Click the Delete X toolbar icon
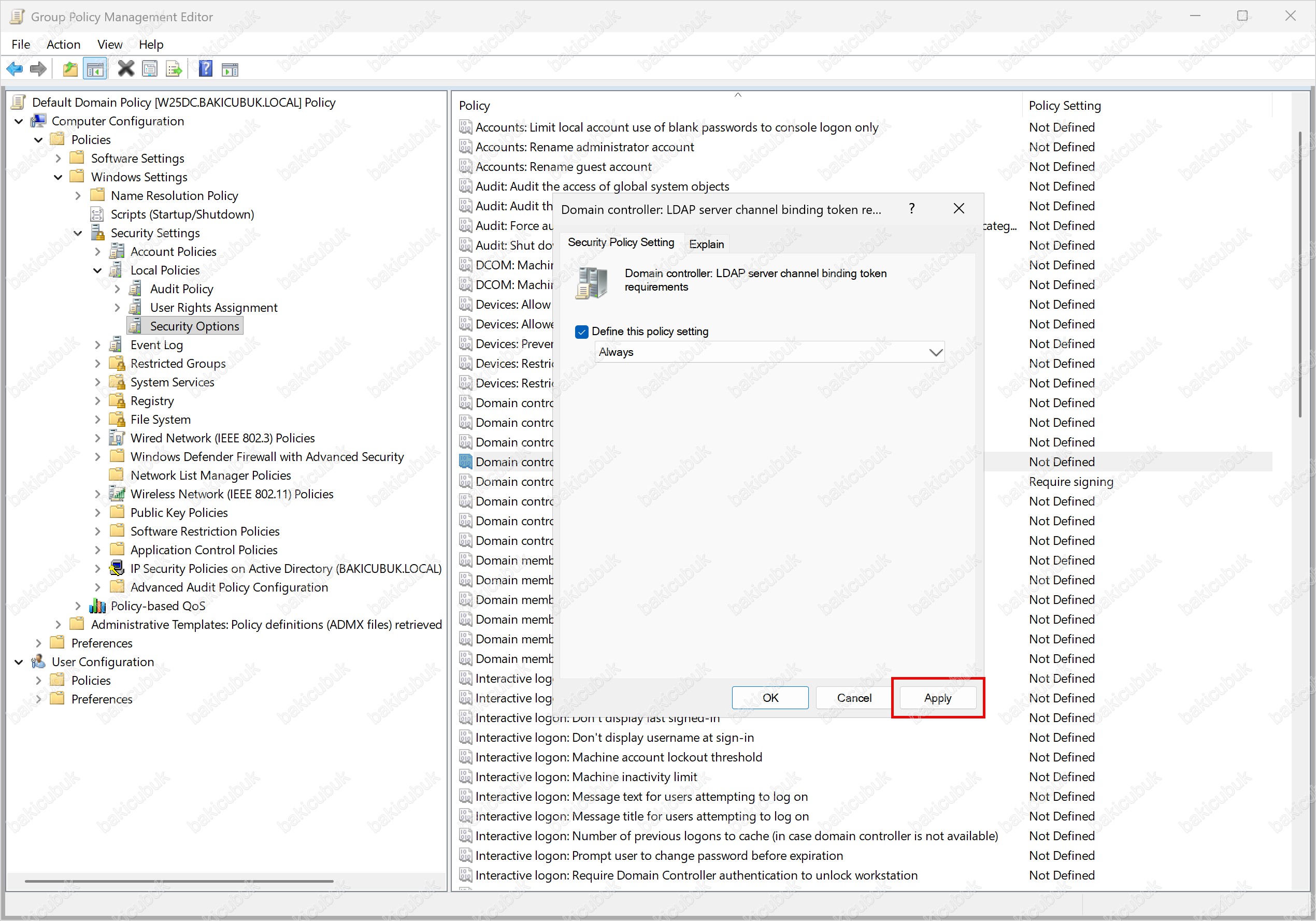Screen dimensions: 1316x921 point(125,69)
